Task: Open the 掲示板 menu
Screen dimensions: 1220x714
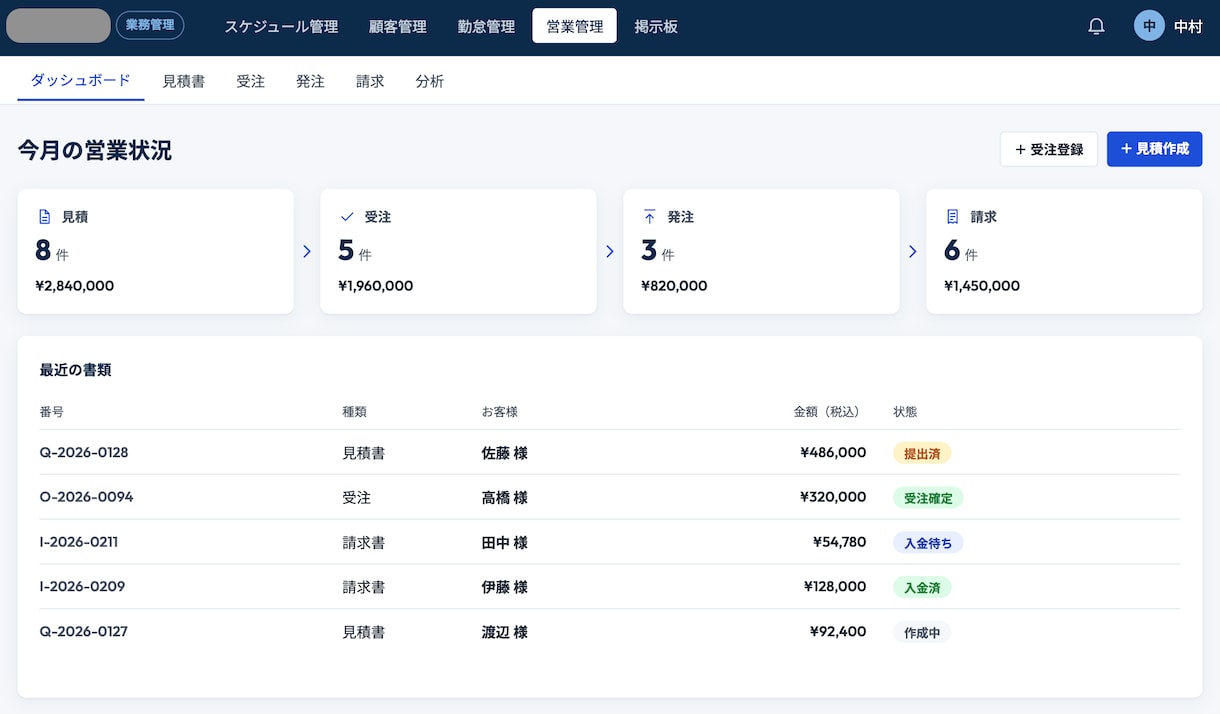Action: [656, 27]
